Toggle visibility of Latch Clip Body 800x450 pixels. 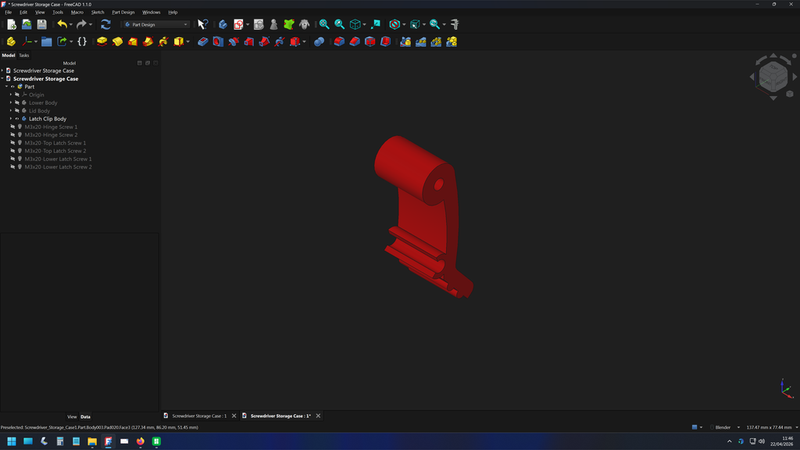click(17, 119)
